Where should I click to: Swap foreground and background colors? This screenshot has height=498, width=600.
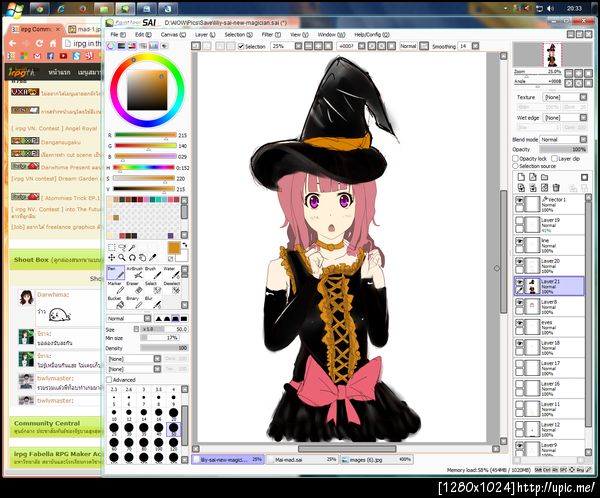(x=184, y=245)
